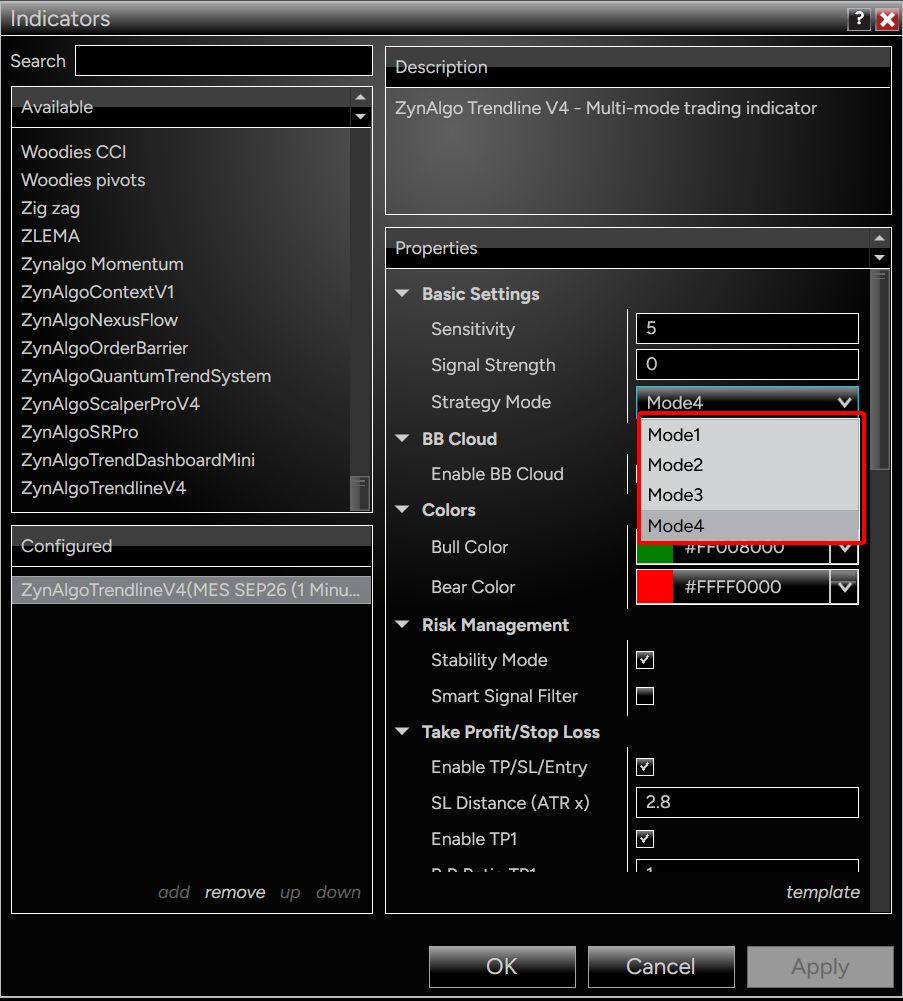Toggle Enable TP1 checkbox

[x=645, y=839]
